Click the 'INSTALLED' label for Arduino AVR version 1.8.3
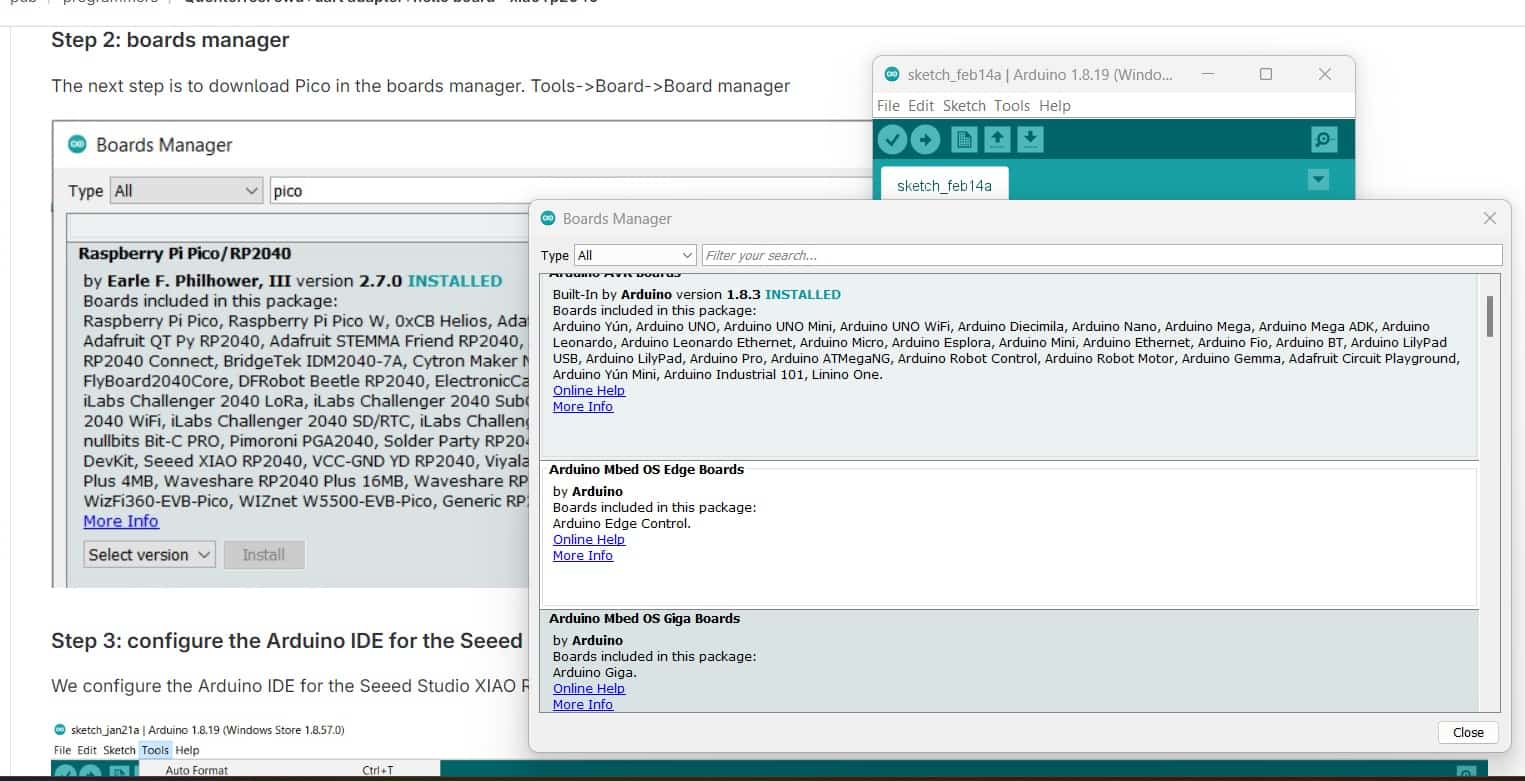This screenshot has height=781, width=1525. tap(803, 295)
